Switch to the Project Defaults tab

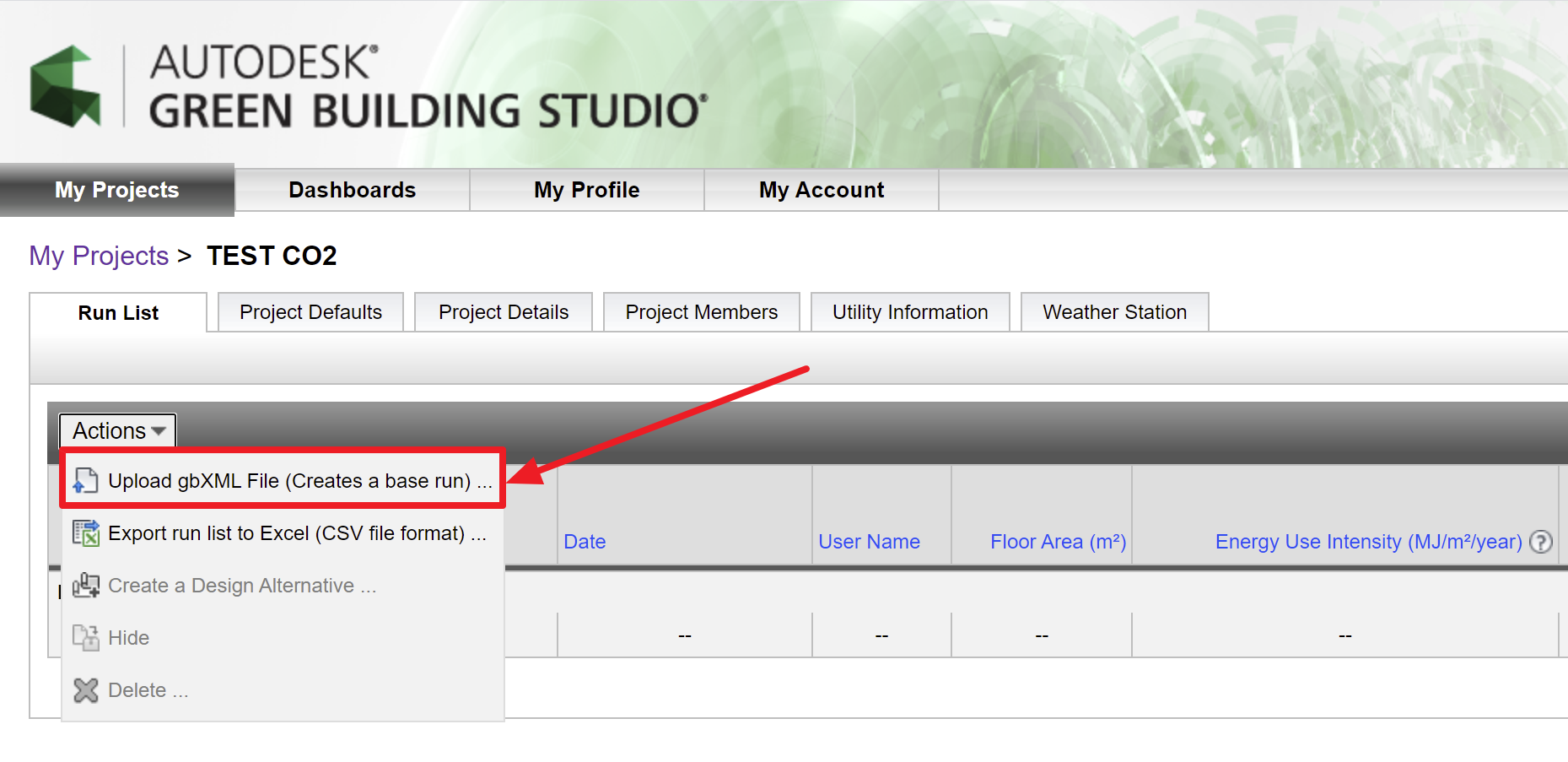310,311
